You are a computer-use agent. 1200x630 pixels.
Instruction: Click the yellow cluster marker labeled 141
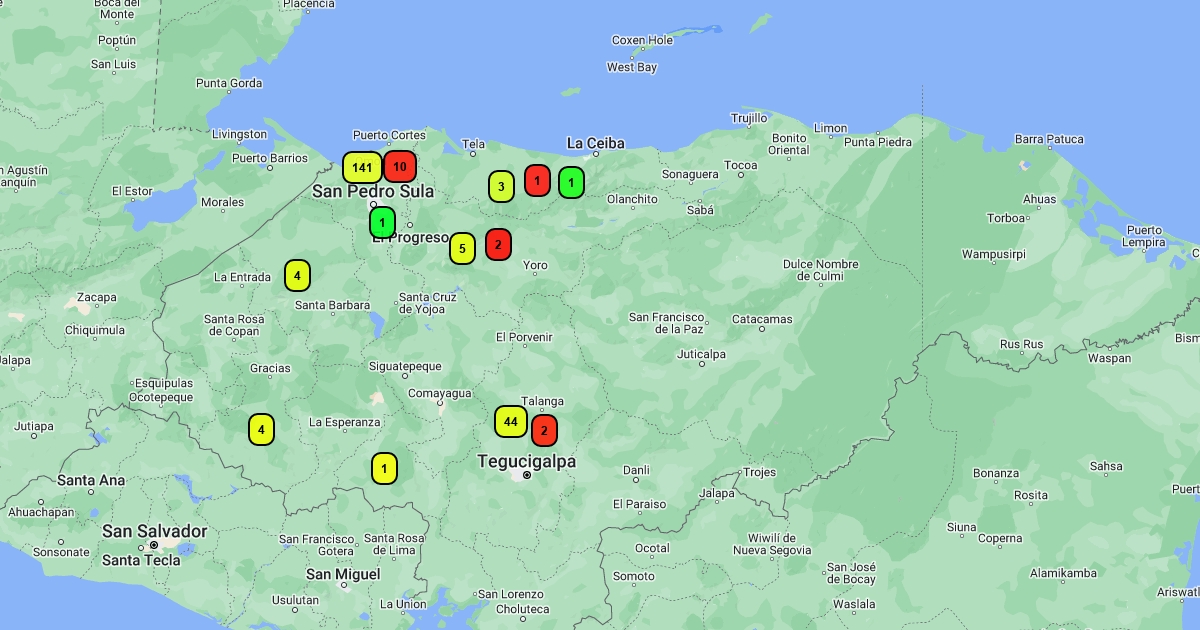(x=362, y=167)
